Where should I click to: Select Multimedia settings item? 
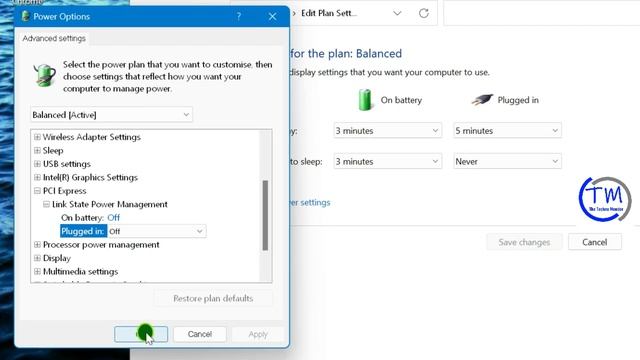pos(80,271)
